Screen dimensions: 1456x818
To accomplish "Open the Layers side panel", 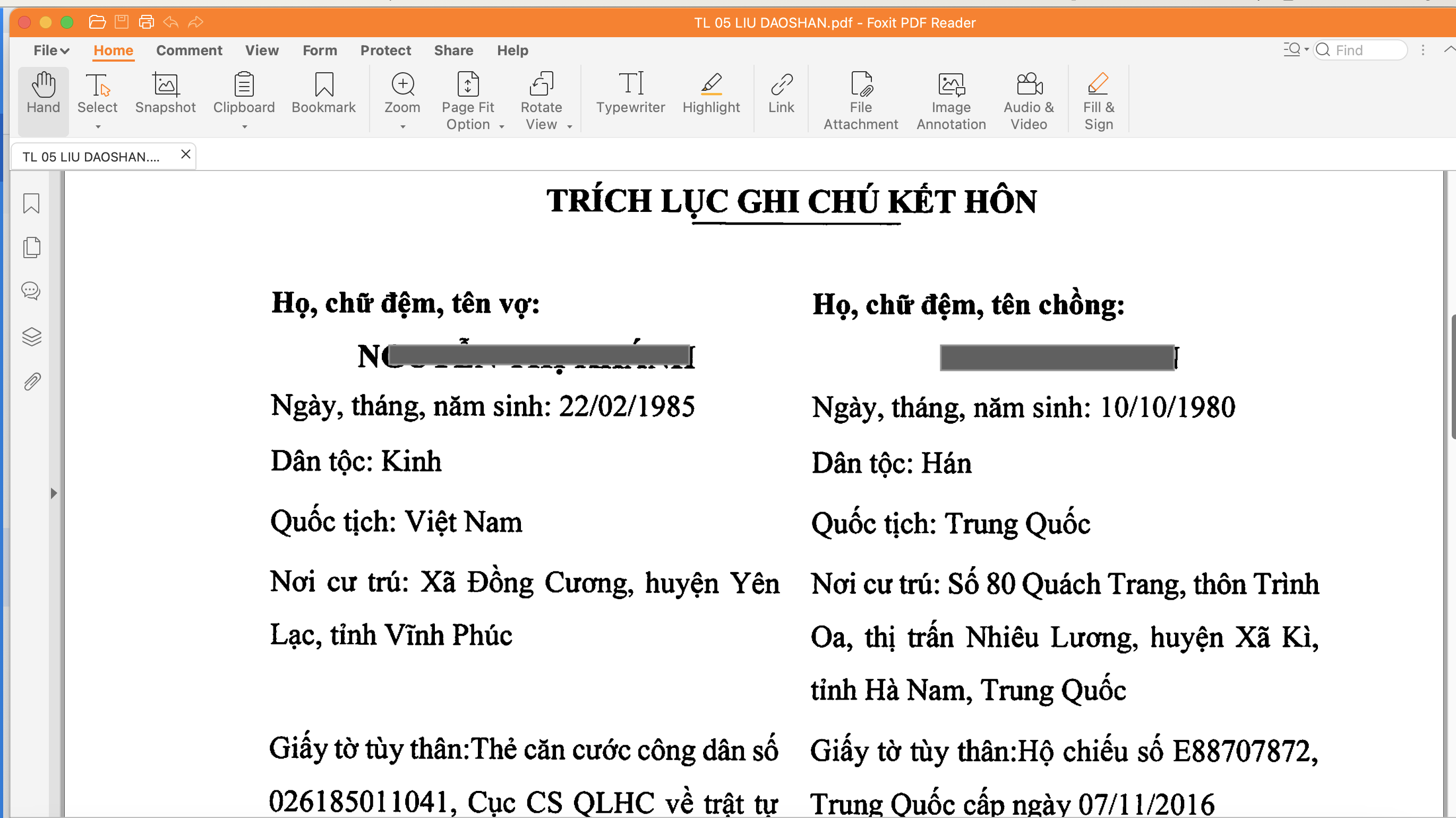I will [x=31, y=337].
